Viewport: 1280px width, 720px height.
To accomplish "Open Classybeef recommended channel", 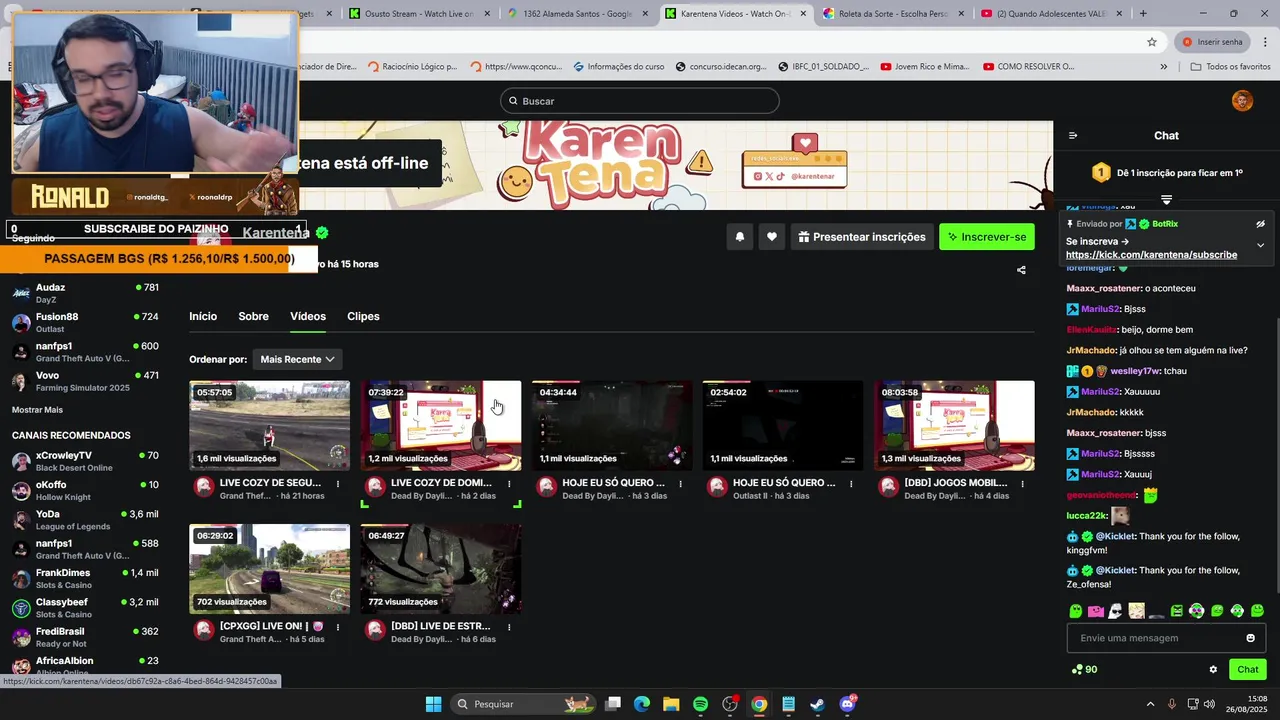I will pos(85,608).
